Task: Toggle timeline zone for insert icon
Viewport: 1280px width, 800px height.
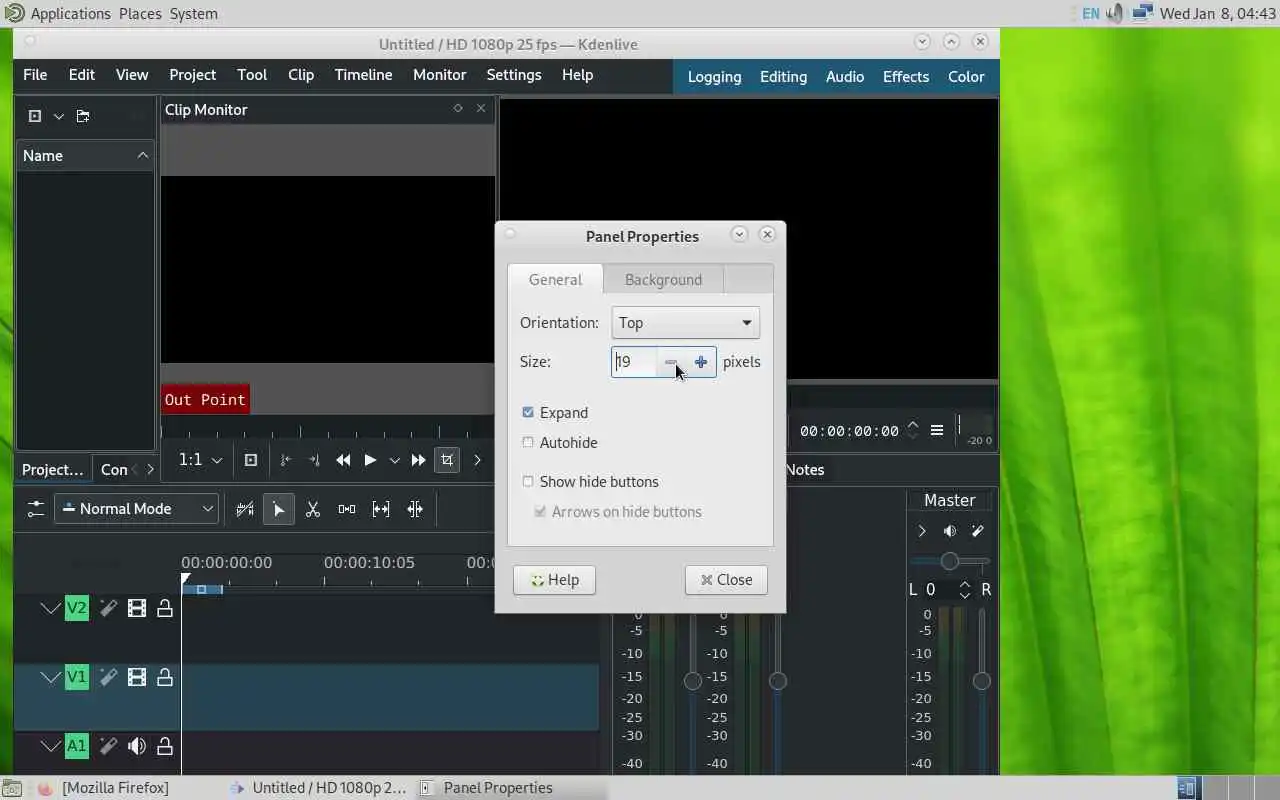Action: click(x=245, y=509)
